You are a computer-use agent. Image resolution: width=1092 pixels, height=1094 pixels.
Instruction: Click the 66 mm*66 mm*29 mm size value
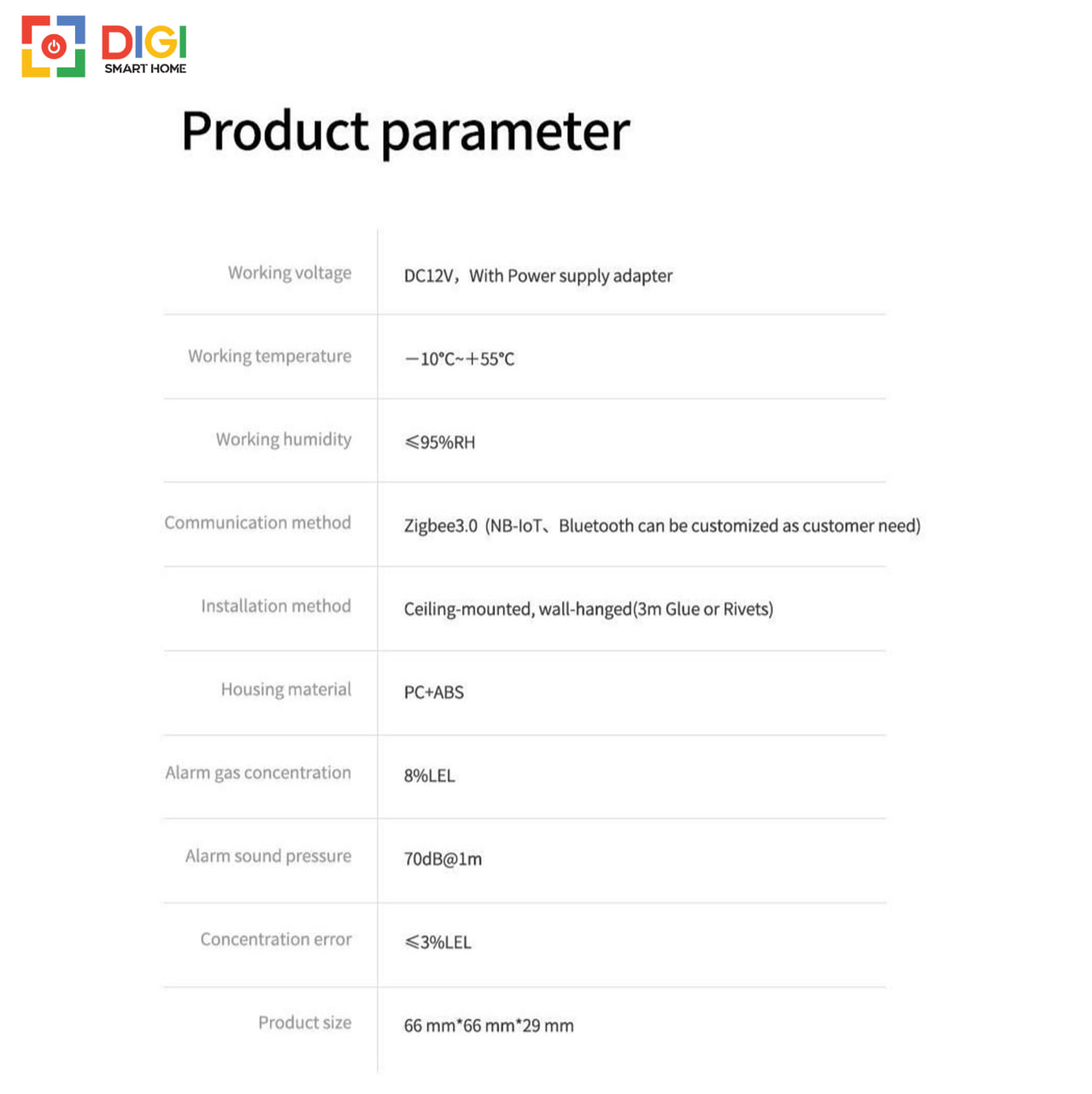click(x=489, y=1026)
